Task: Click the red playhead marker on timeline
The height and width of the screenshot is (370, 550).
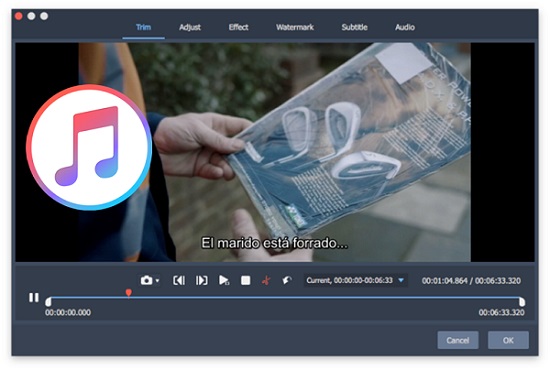Action: coord(129,292)
